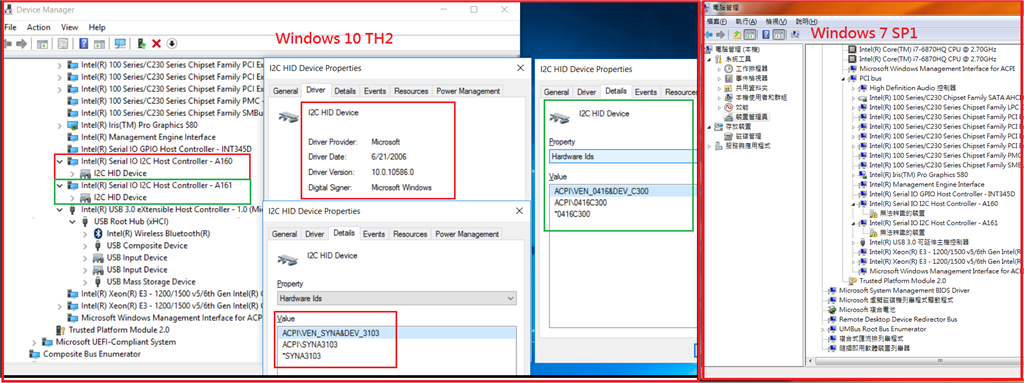Screen dimensions: 1024x383
Task: Click the down-arrow Disable device toolbar icon
Action: pyautogui.click(x=172, y=44)
